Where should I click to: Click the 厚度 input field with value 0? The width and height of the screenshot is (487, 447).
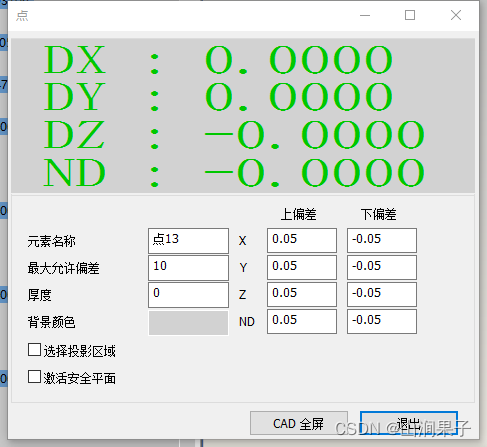188,295
